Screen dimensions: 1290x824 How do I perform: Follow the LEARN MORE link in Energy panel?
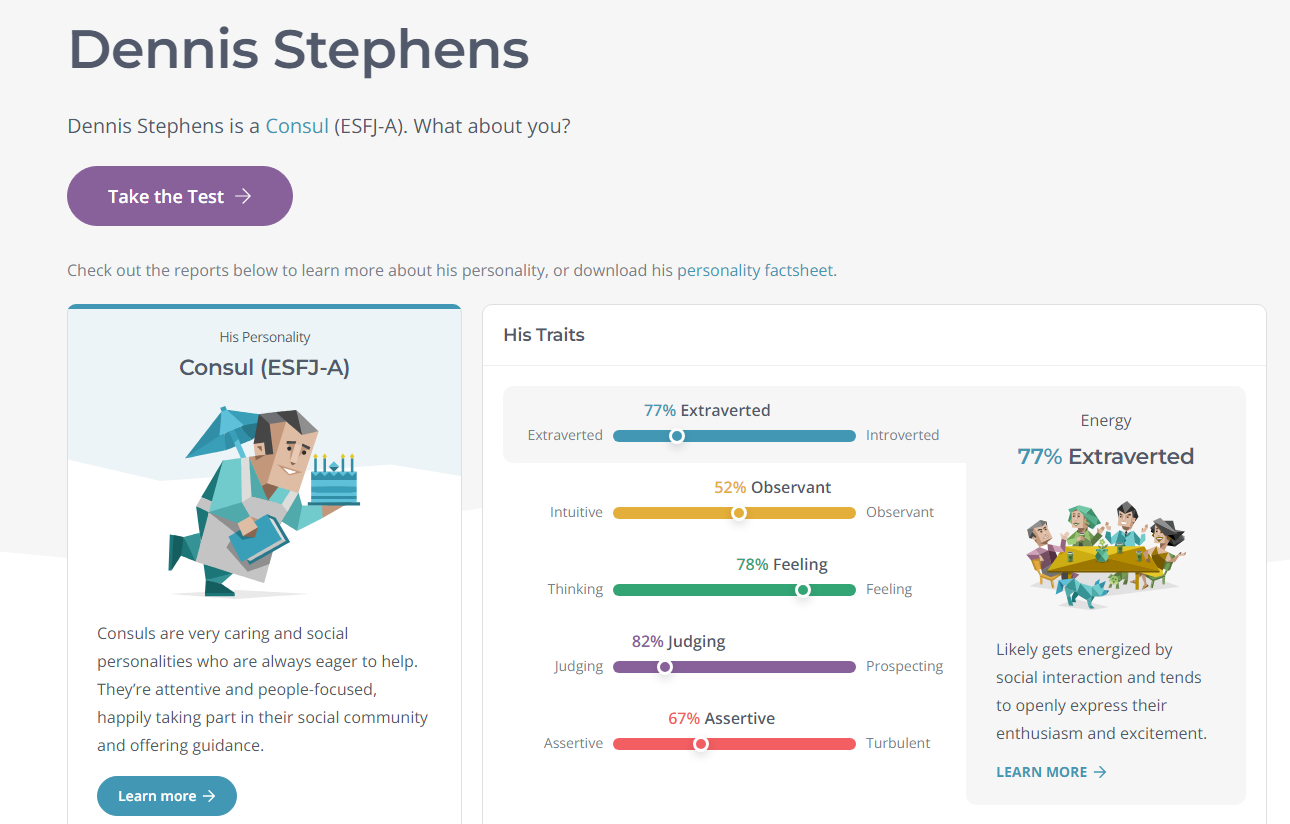point(1041,772)
